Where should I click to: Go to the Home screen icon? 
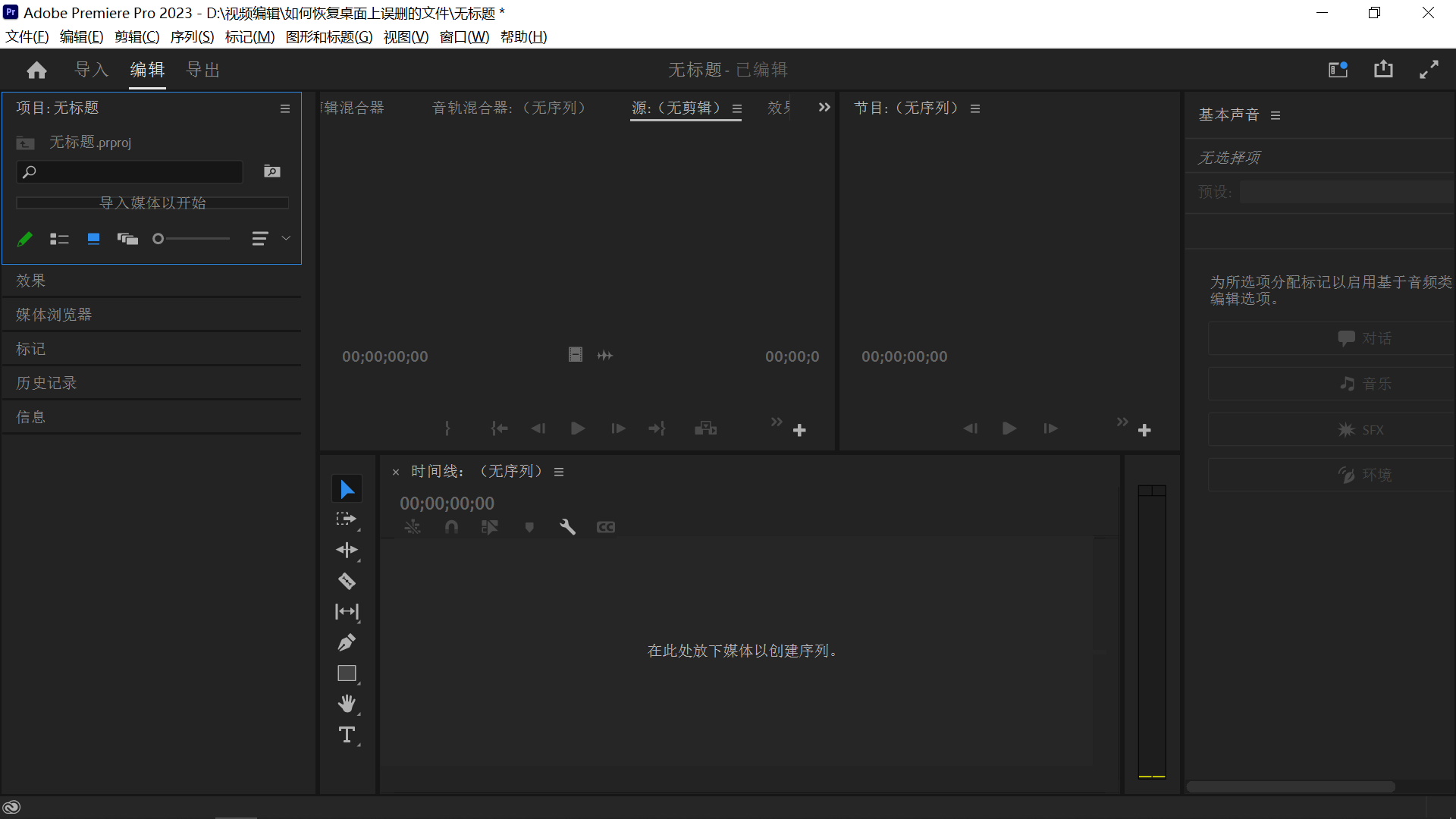click(36, 71)
